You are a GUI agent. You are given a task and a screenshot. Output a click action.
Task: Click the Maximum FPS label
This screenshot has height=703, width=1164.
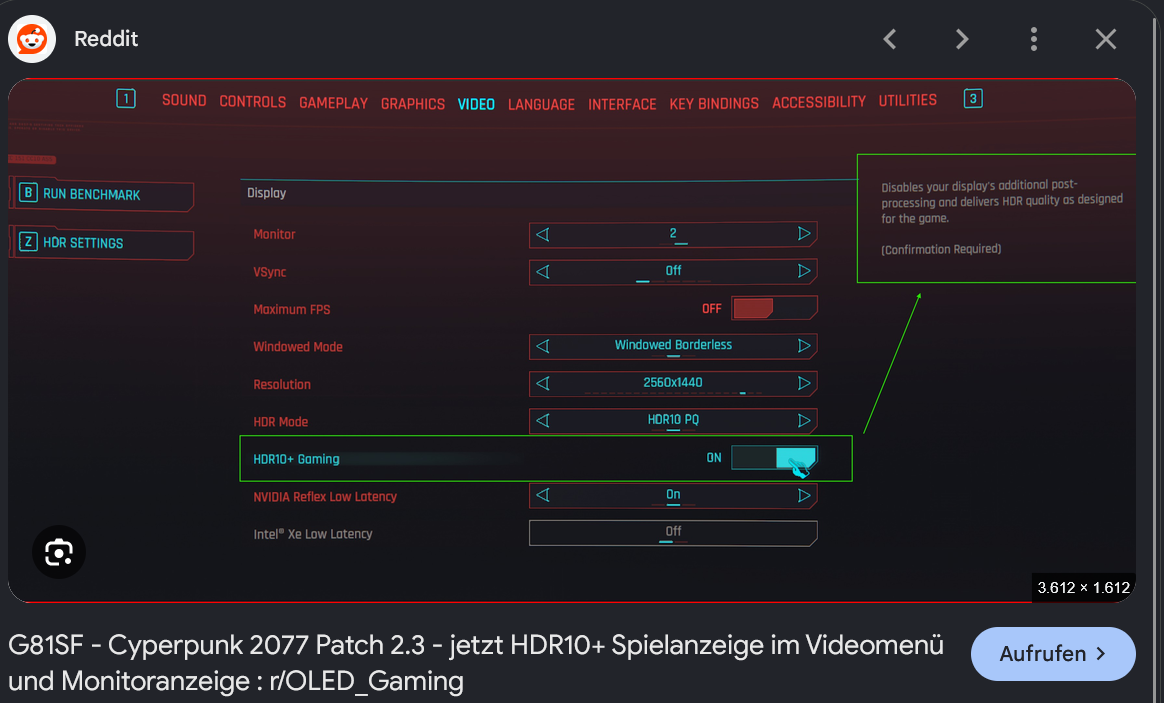[292, 310]
